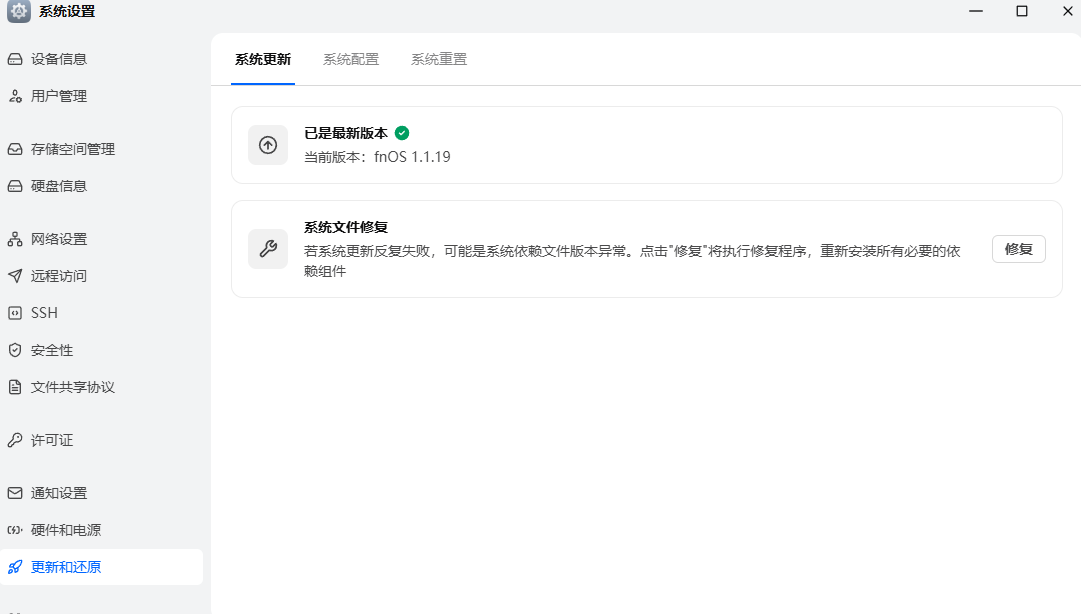Open the 系统重置 tab
This screenshot has width=1081, height=614.
(x=439, y=59)
